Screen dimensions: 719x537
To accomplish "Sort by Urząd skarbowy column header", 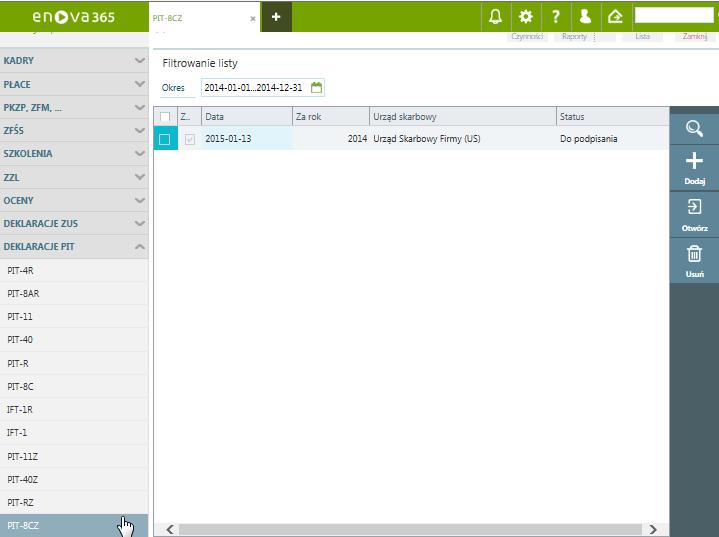I will click(x=463, y=116).
